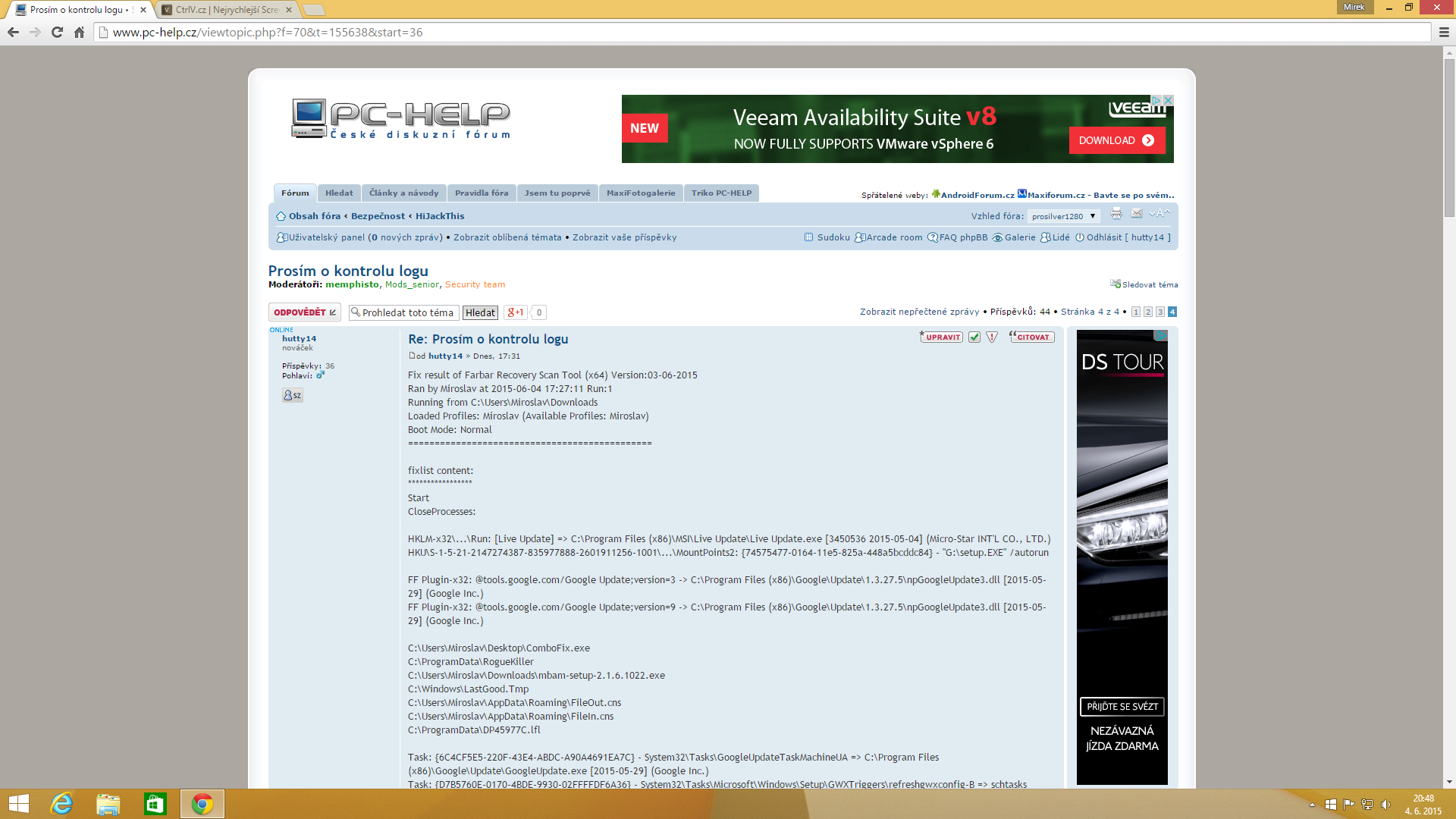The image size is (1456, 819).
Task: Click AdChoices icon on the DS Tour ad
Action: [1161, 335]
